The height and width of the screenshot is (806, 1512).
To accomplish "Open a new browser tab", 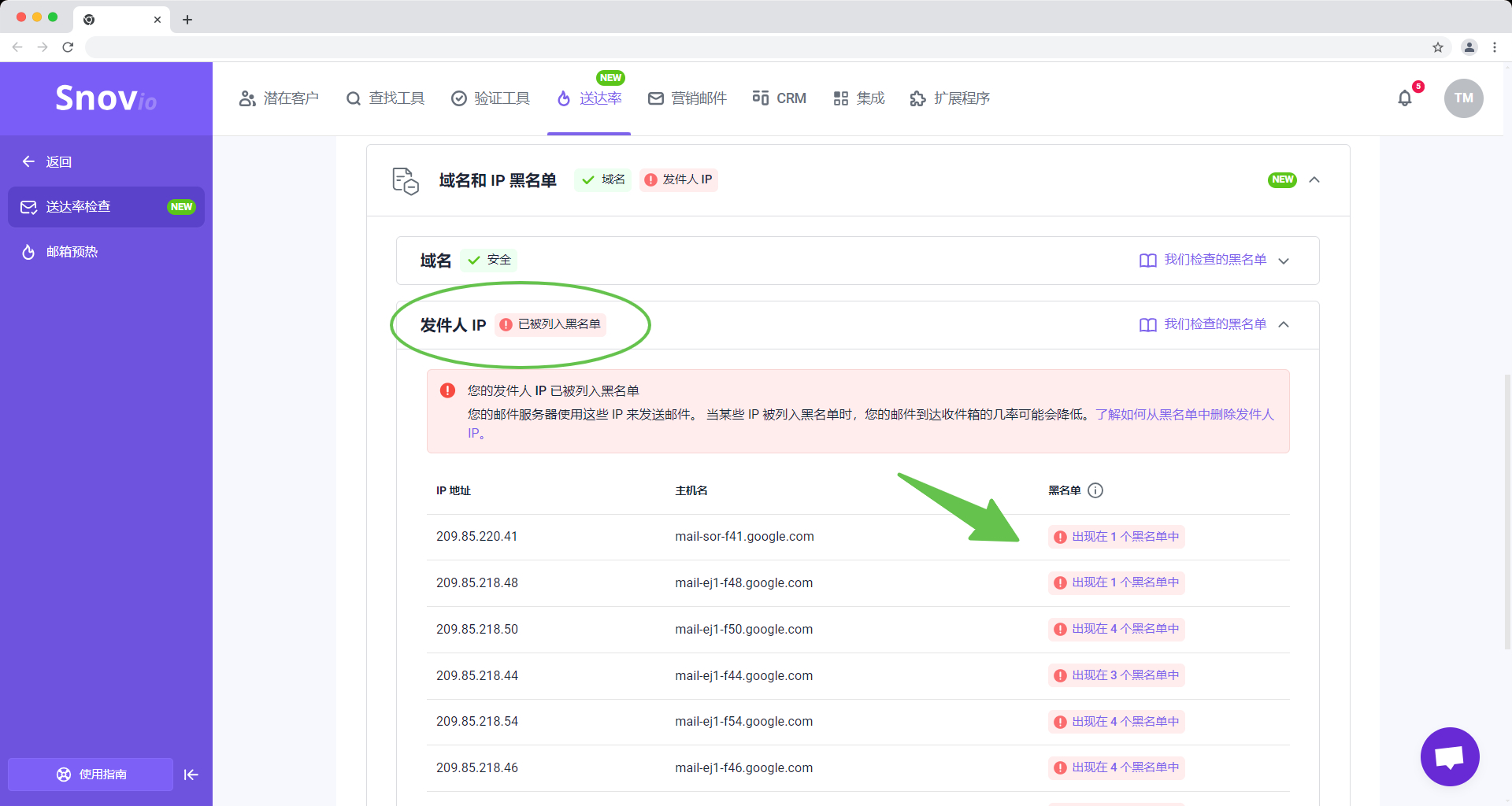I will pyautogui.click(x=187, y=20).
